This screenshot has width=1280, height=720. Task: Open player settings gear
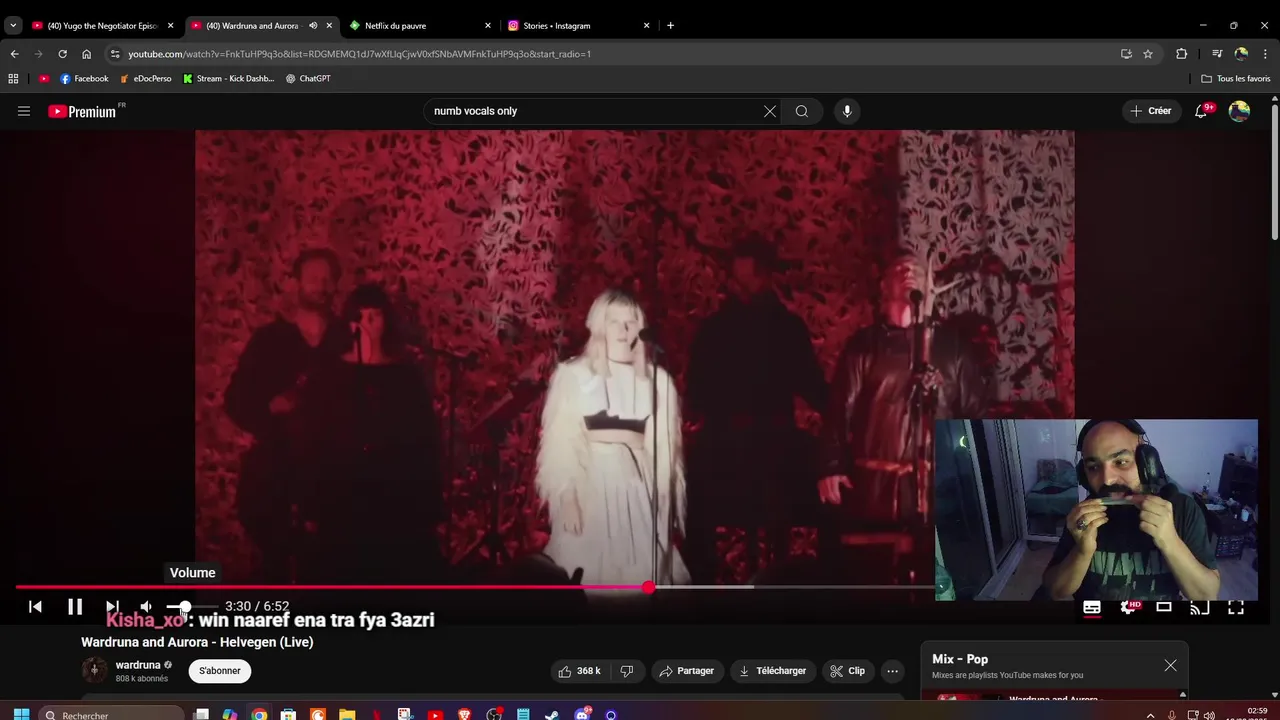(x=1128, y=607)
